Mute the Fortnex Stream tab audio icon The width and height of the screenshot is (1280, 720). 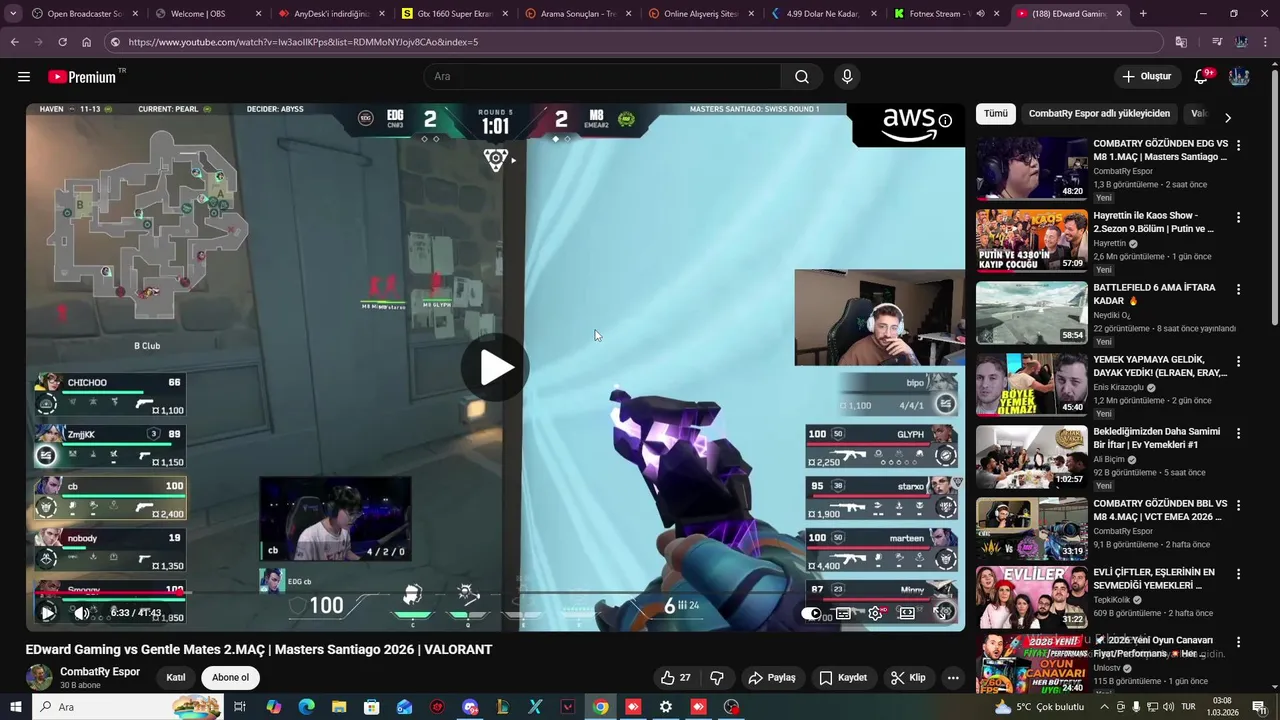(x=980, y=14)
